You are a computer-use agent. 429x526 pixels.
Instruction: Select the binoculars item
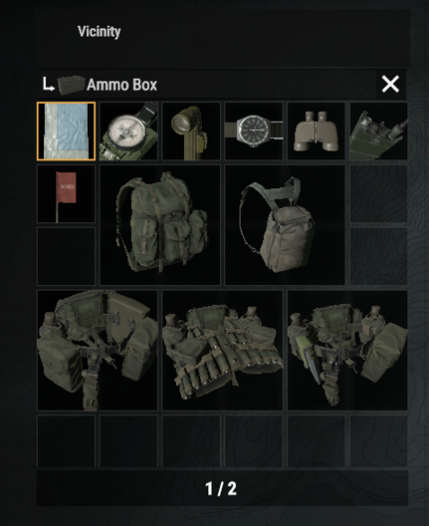(x=316, y=131)
